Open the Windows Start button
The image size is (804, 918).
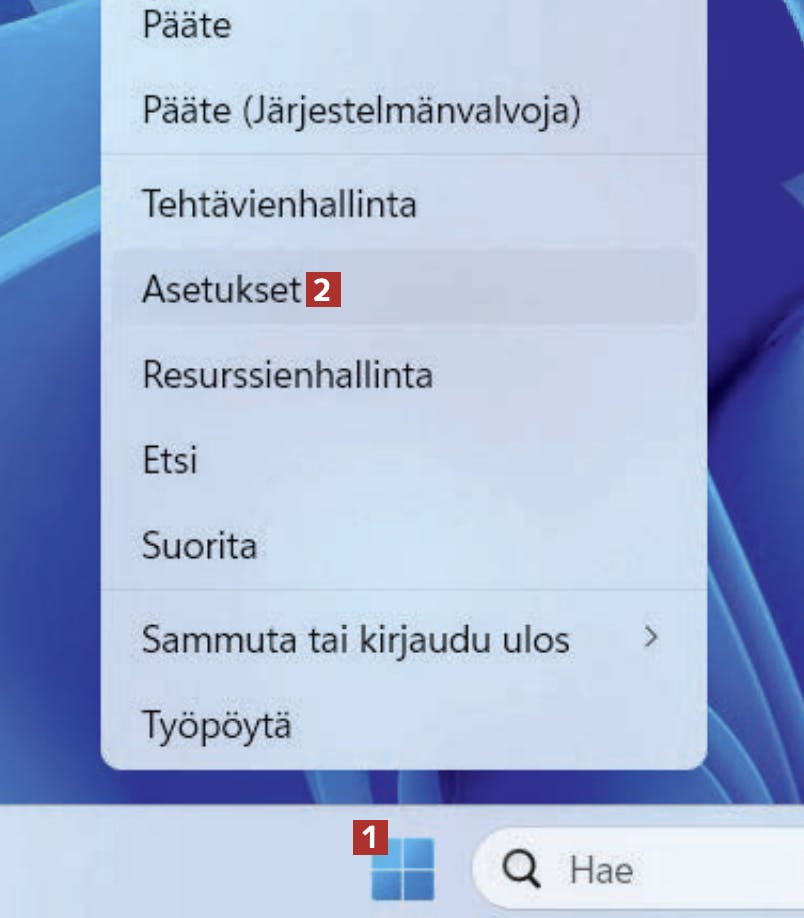(403, 869)
